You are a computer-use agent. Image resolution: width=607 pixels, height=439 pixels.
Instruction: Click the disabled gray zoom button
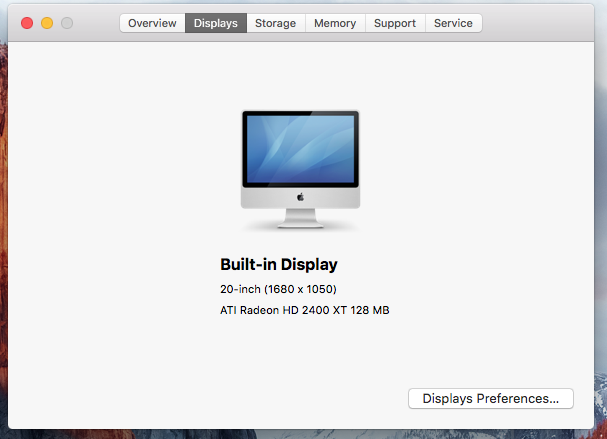pos(67,23)
